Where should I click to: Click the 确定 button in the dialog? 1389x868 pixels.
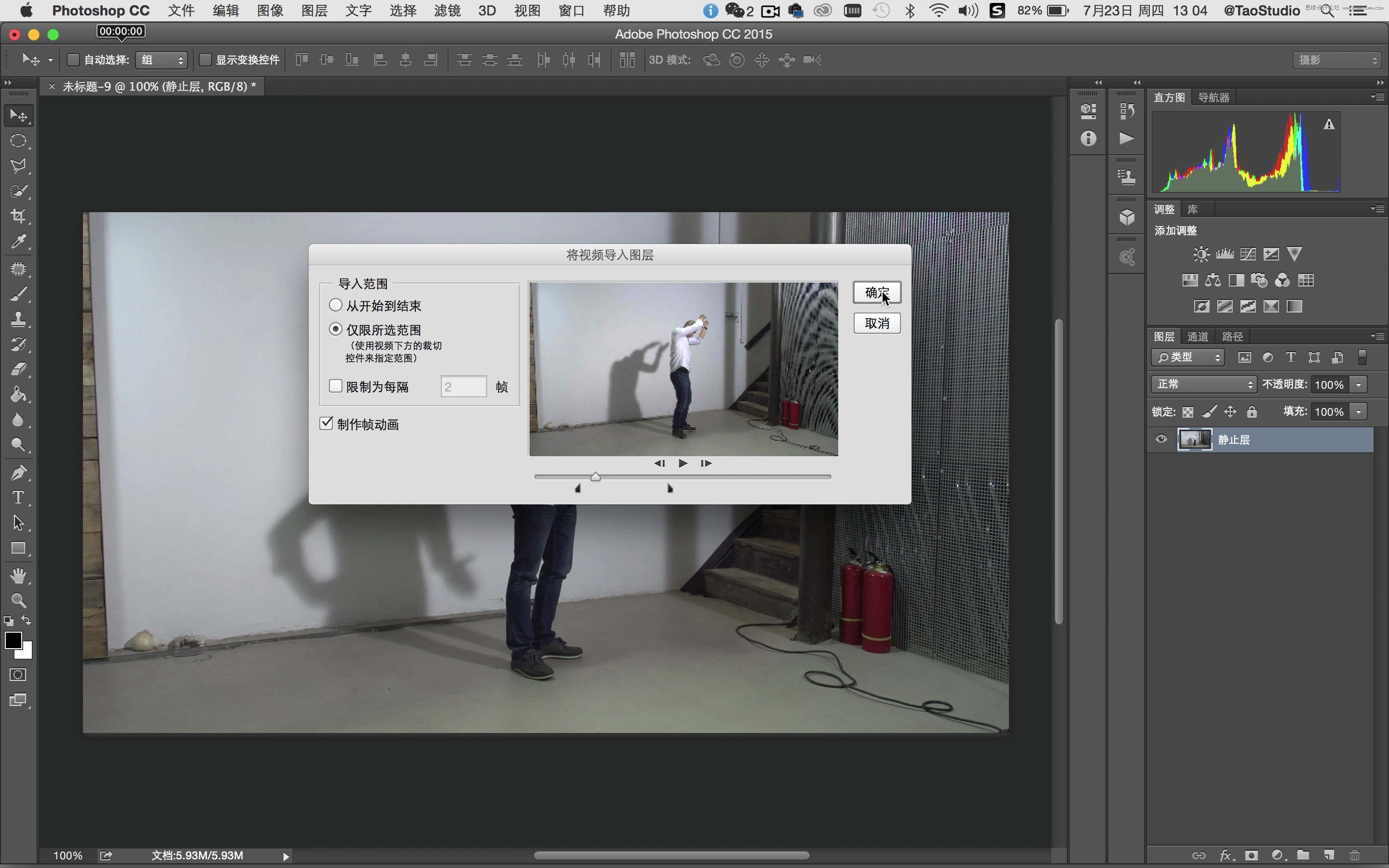pyautogui.click(x=877, y=292)
